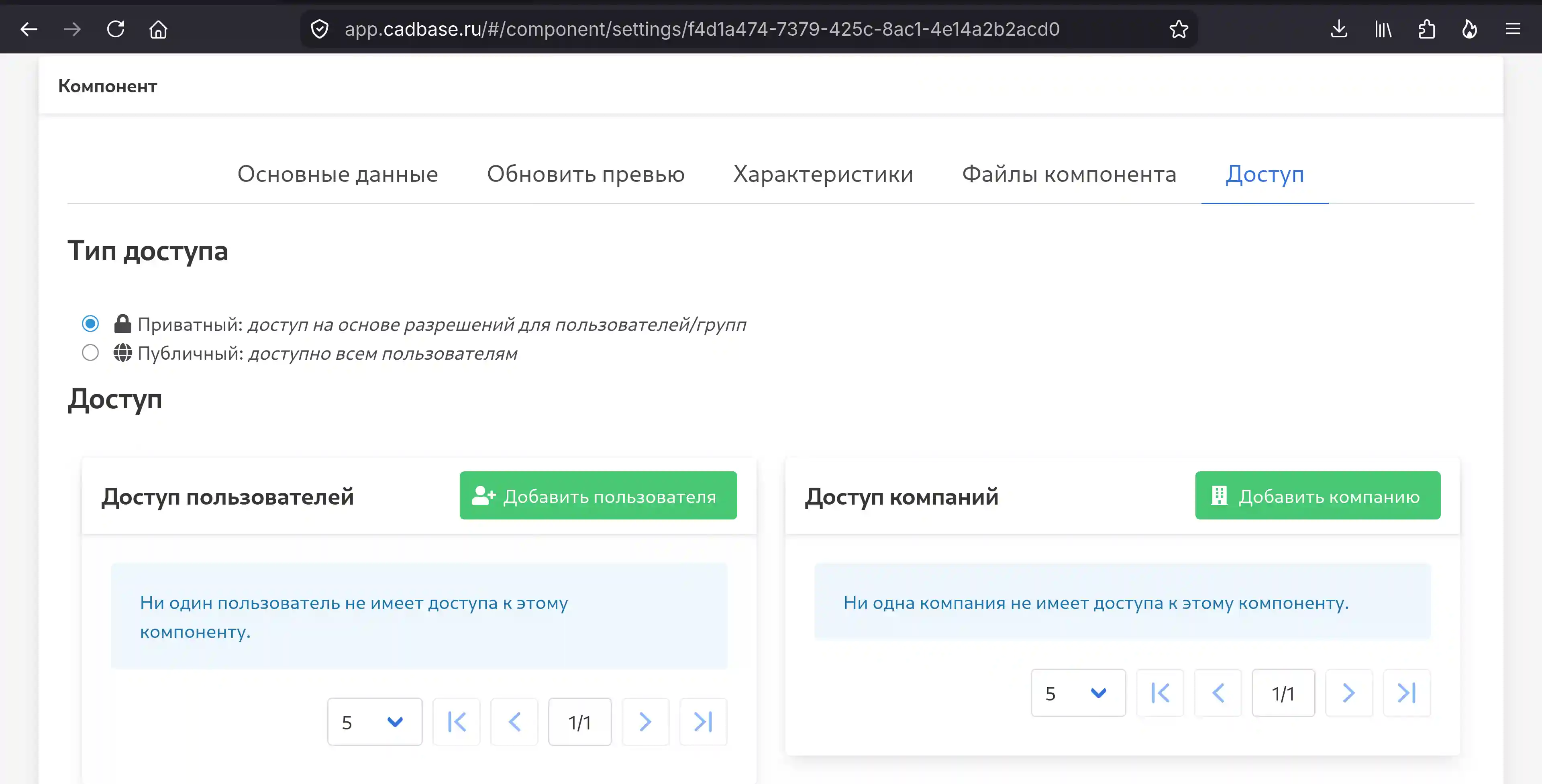Click the Добавить компанию button
The image size is (1542, 784).
tap(1318, 495)
